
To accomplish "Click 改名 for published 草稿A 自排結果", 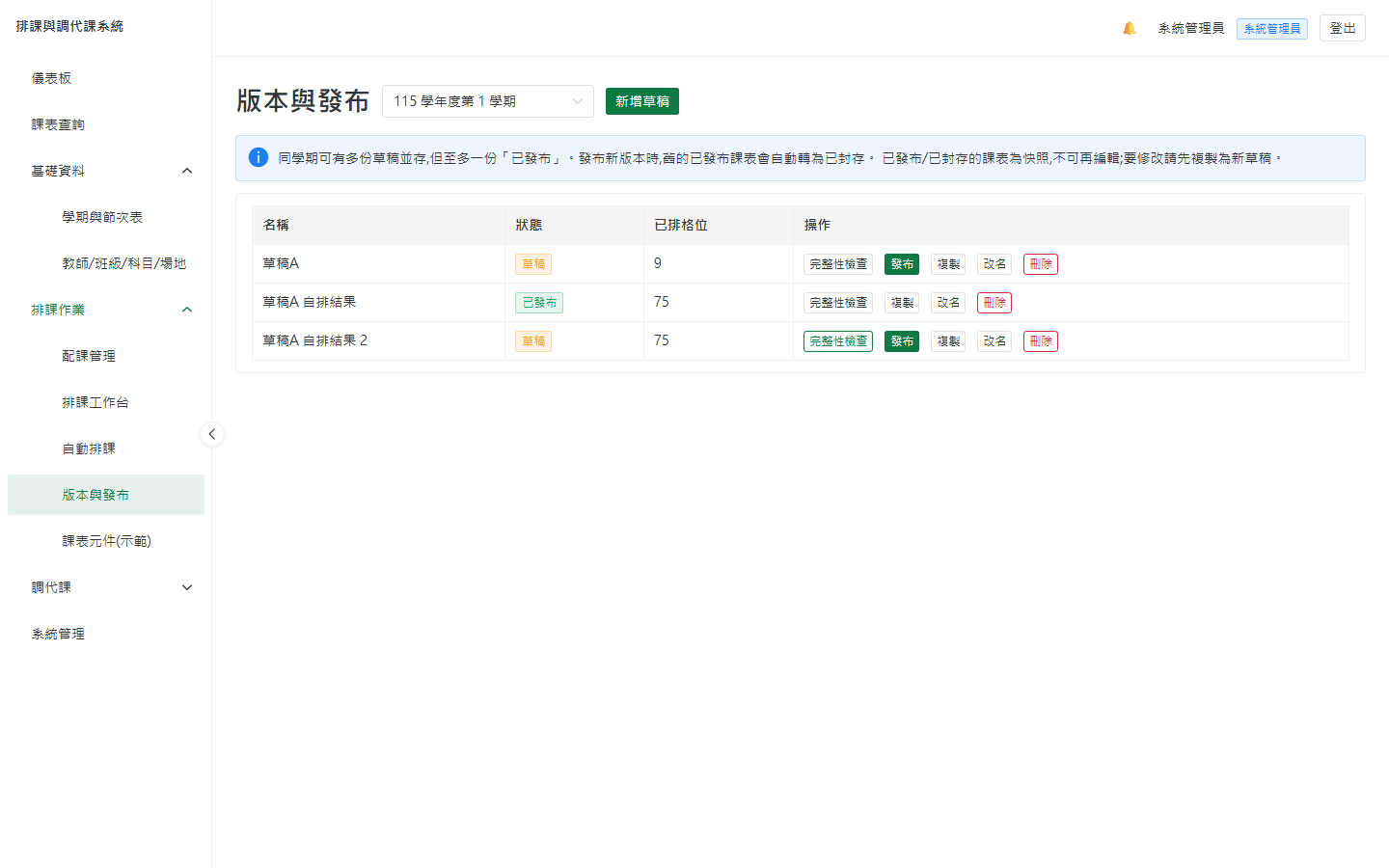I will pyautogui.click(x=948, y=303).
